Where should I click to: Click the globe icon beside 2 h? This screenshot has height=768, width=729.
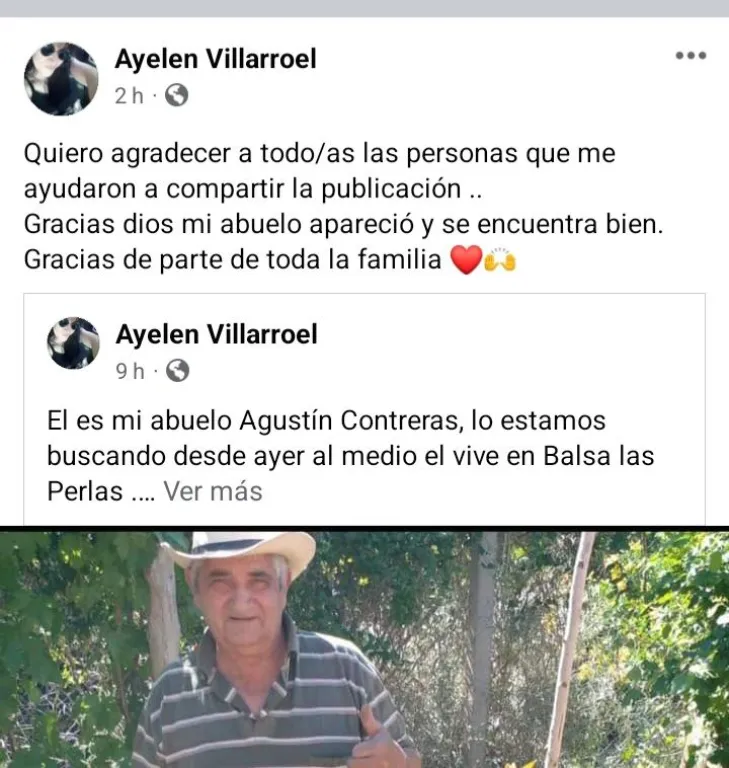(x=176, y=95)
